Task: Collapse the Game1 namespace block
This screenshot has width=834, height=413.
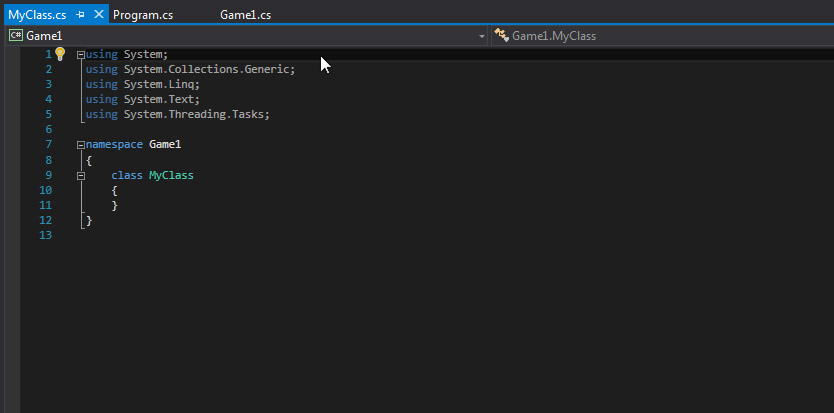Action: [81, 145]
